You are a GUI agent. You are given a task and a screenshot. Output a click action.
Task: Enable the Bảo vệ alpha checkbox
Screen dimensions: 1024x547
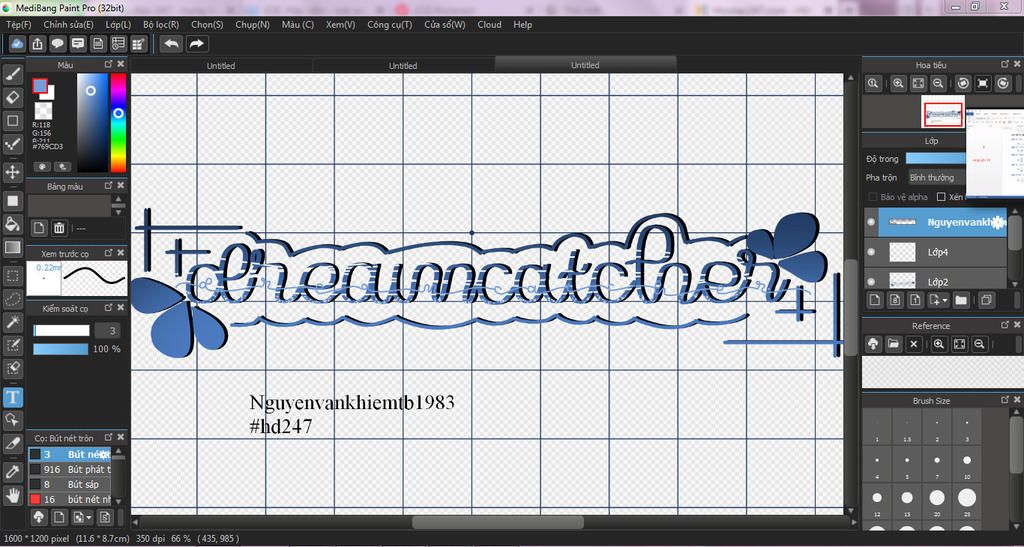pyautogui.click(x=873, y=196)
